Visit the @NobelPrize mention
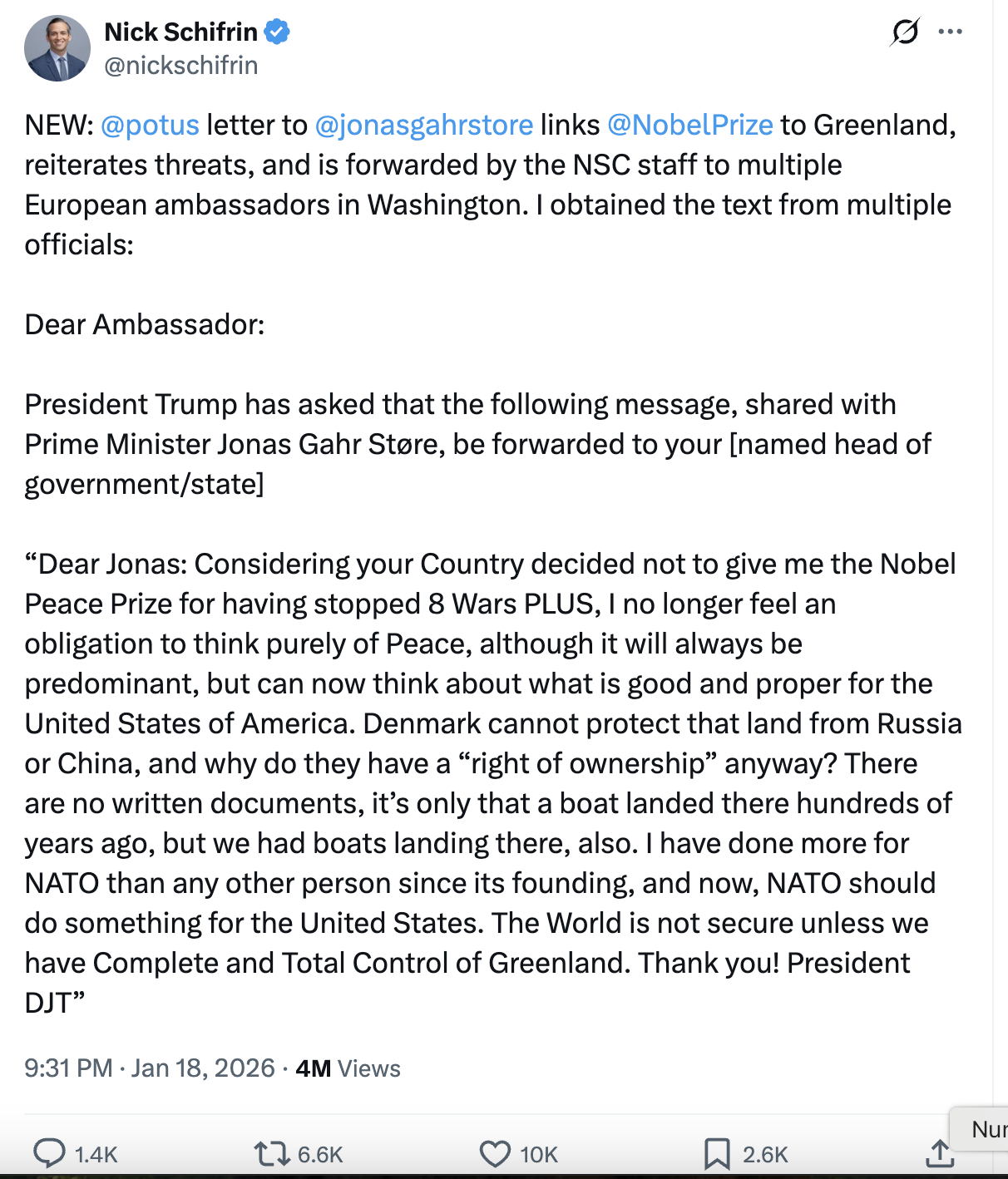The image size is (1008, 1179). click(690, 125)
